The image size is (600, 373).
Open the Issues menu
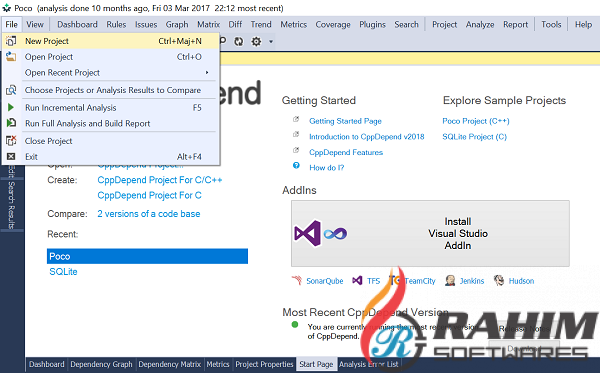click(146, 24)
